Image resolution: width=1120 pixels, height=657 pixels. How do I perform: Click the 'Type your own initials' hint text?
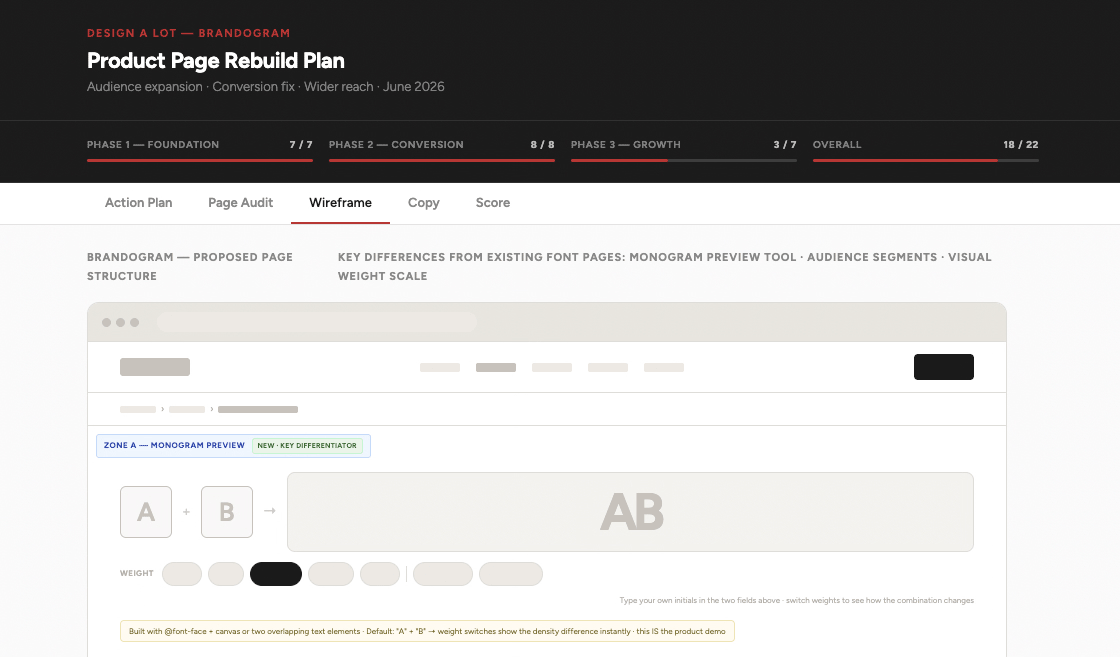(x=796, y=601)
